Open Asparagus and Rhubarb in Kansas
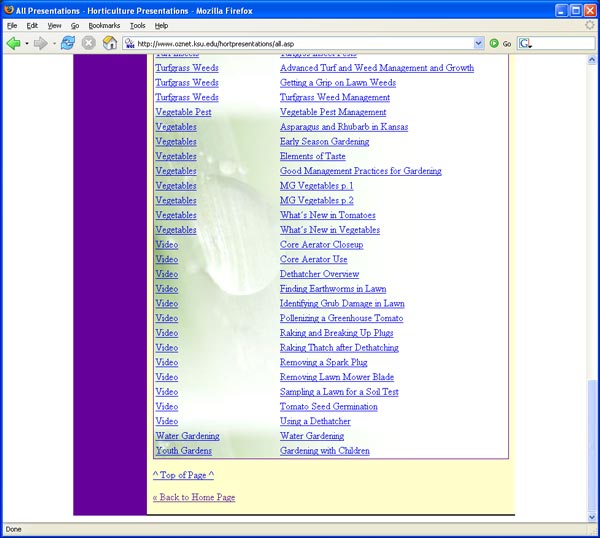 click(x=344, y=127)
